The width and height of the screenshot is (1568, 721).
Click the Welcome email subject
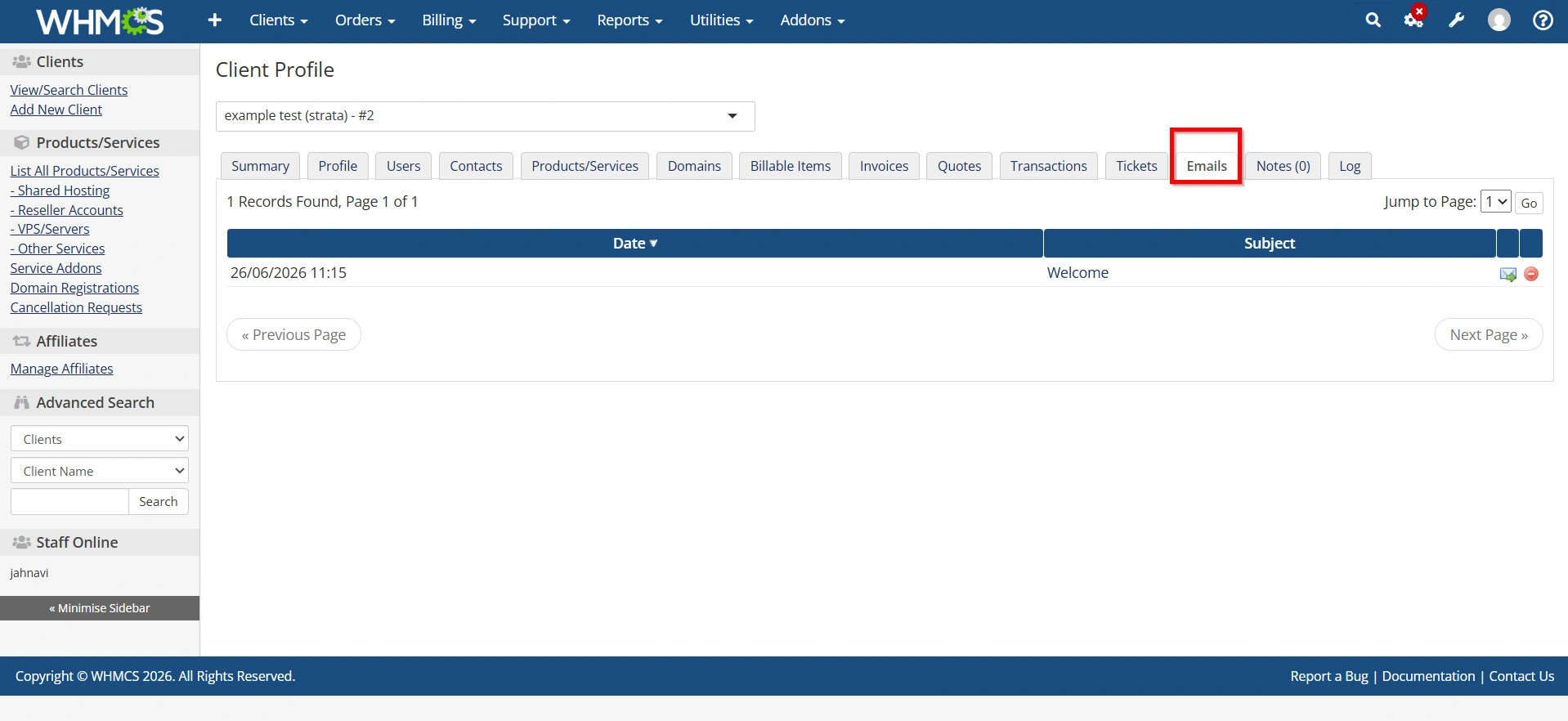[x=1077, y=273]
